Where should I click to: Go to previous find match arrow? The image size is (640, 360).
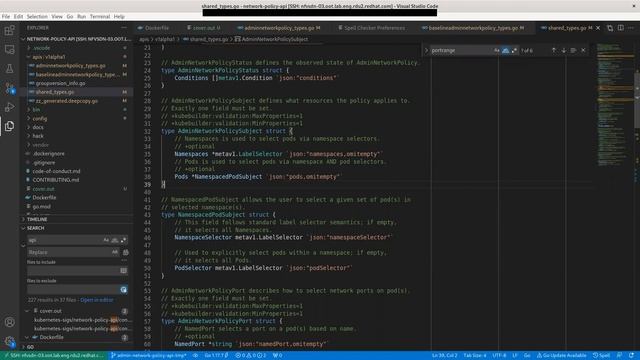554,50
